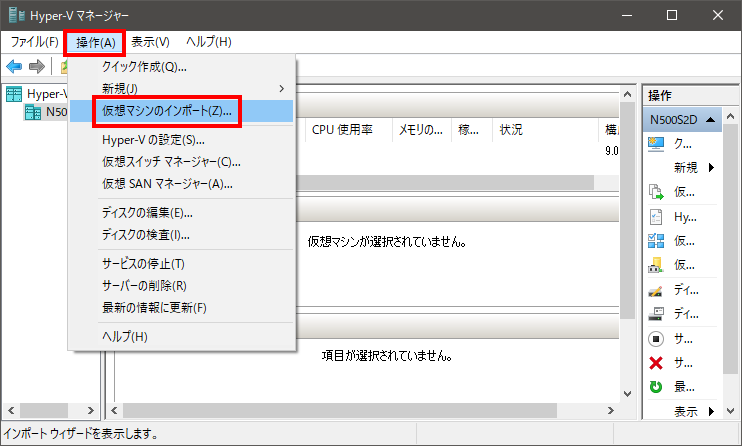Screen dimensions: 742x446
Task: Click green Refresh icon in Actions pane
Action: (x=656, y=387)
